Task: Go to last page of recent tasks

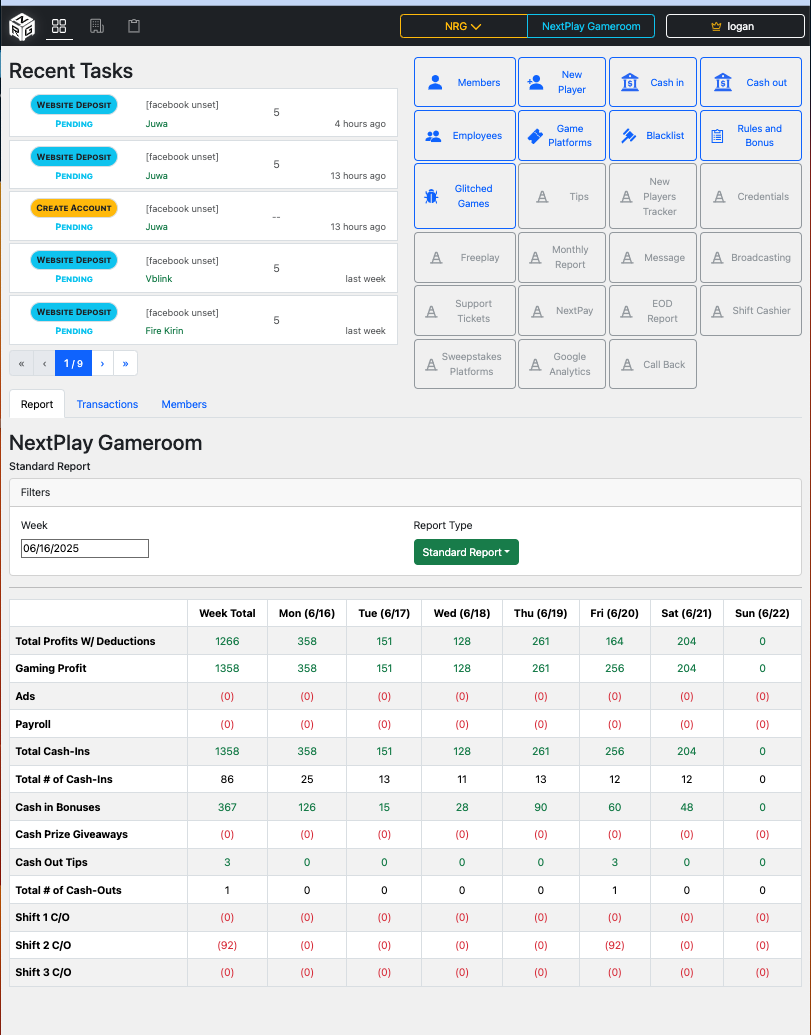Action: [x=125, y=363]
